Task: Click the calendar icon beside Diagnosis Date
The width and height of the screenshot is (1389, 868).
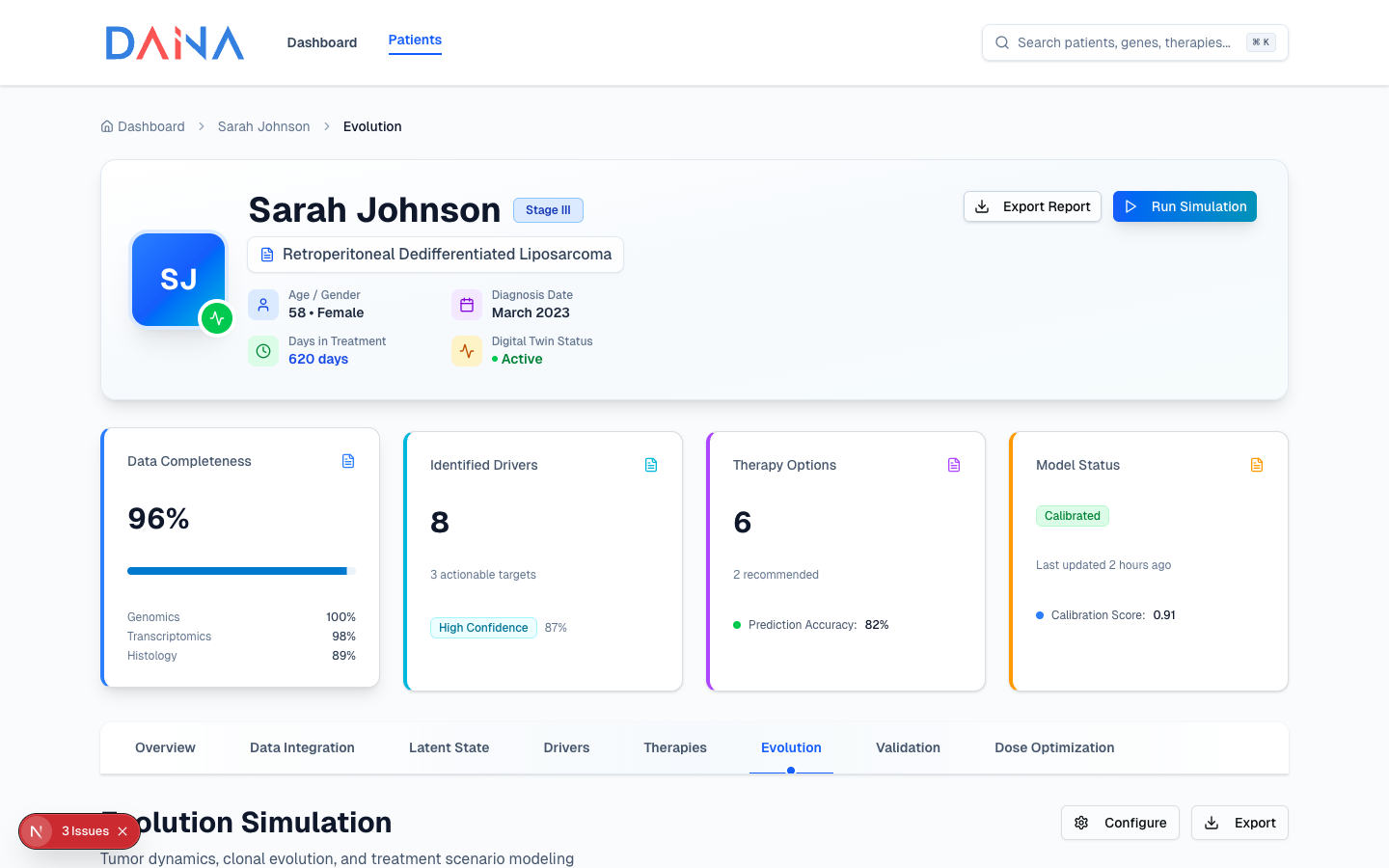Action: (467, 305)
